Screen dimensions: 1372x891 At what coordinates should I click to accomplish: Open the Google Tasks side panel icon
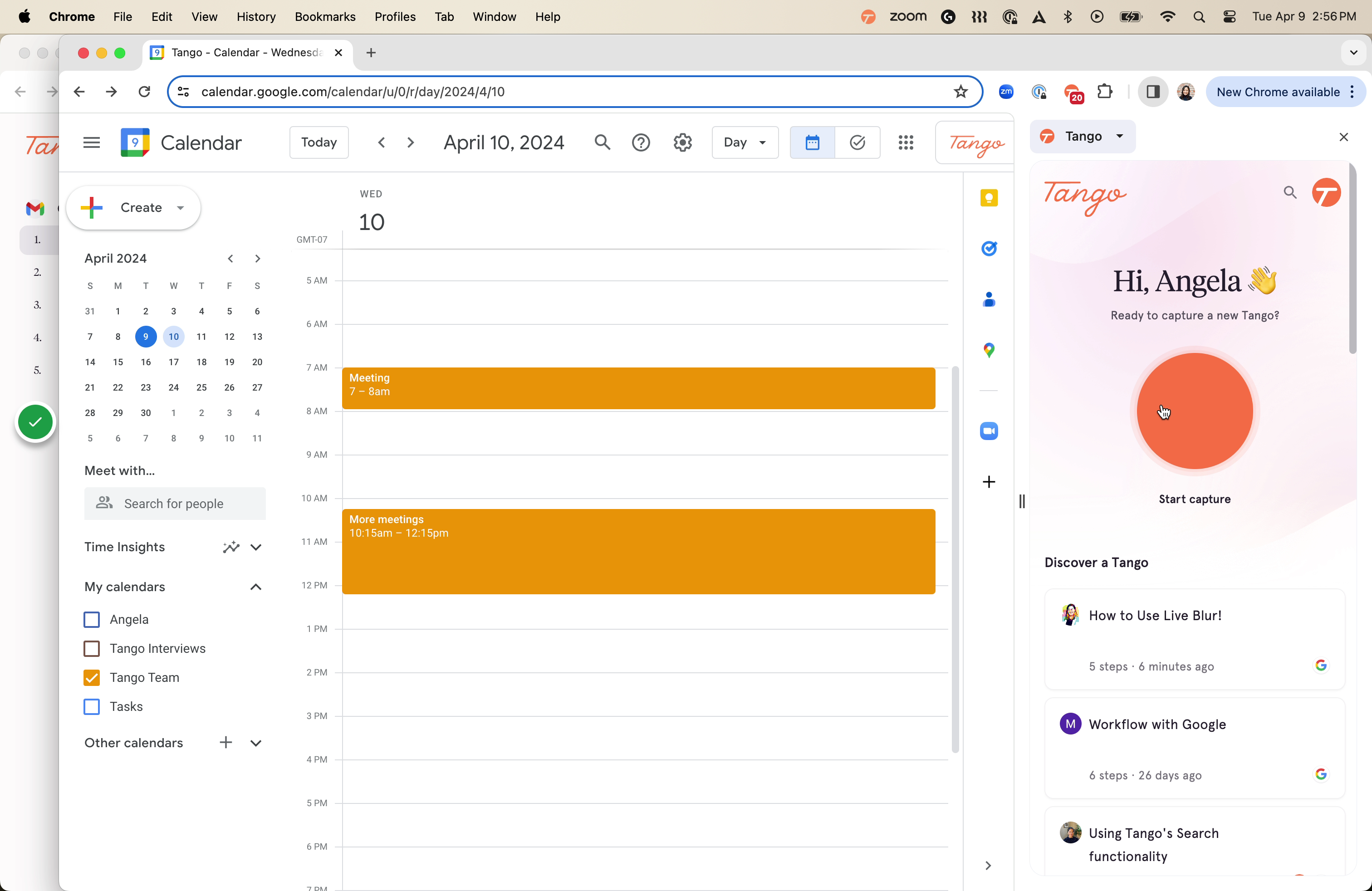coord(989,249)
